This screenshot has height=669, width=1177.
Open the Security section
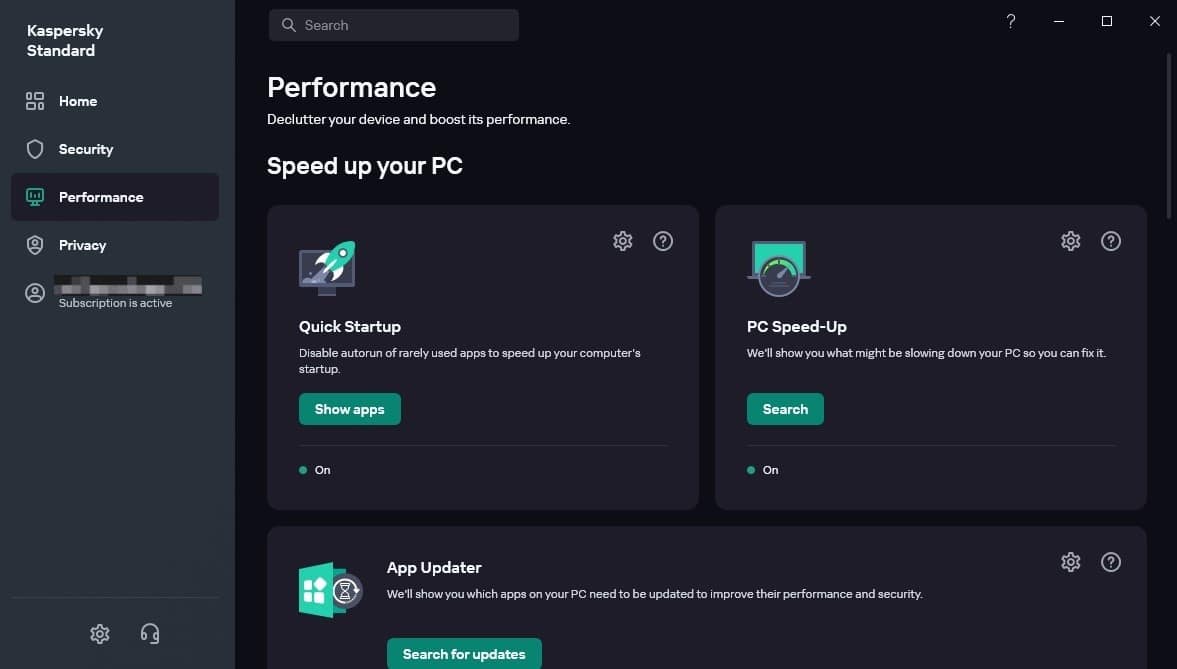pos(85,149)
